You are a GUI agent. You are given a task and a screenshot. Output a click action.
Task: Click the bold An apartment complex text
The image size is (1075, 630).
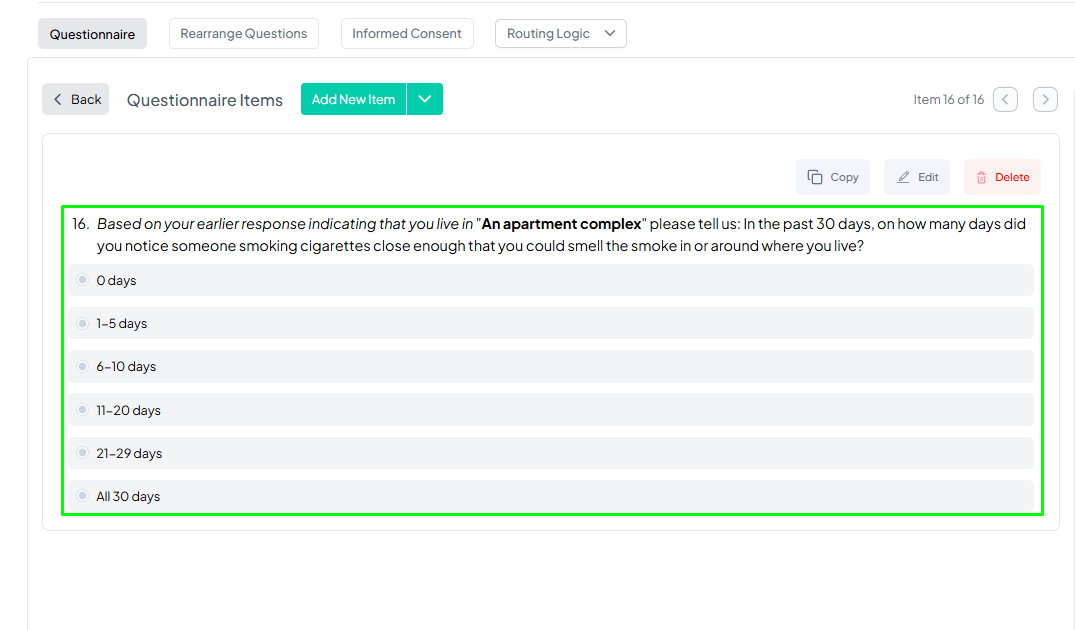[x=561, y=223]
